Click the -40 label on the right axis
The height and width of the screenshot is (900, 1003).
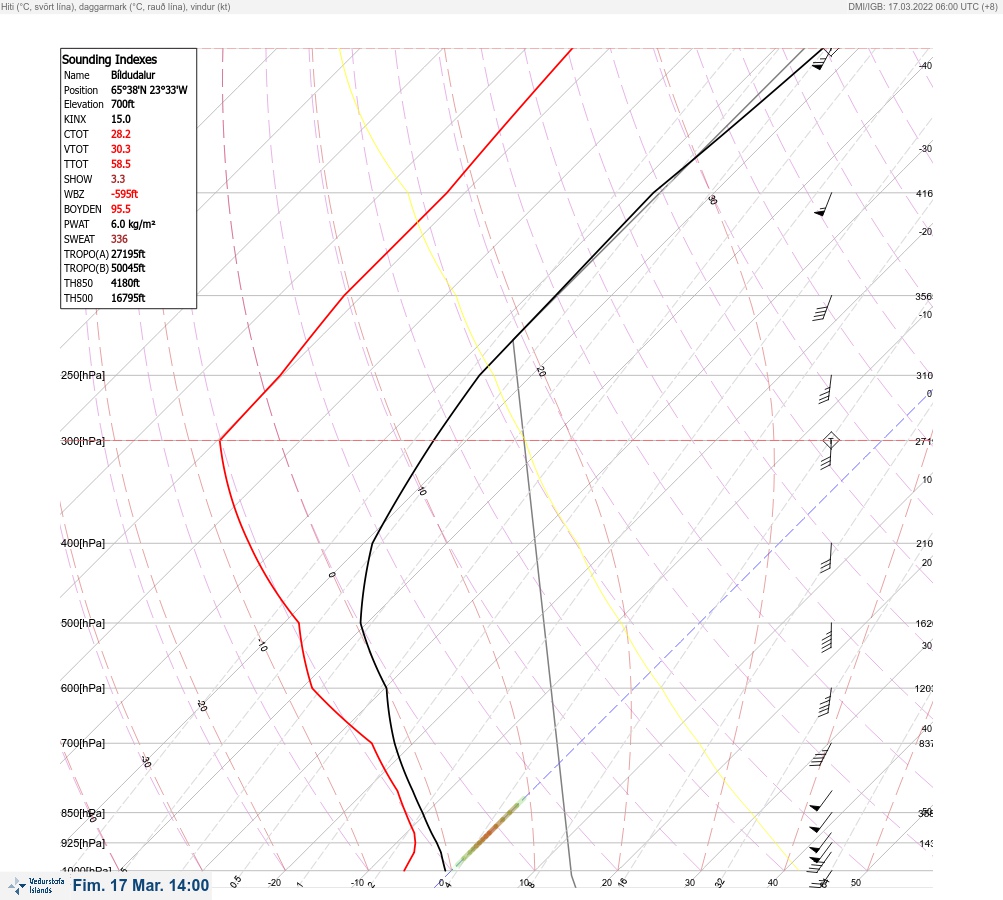(x=925, y=65)
